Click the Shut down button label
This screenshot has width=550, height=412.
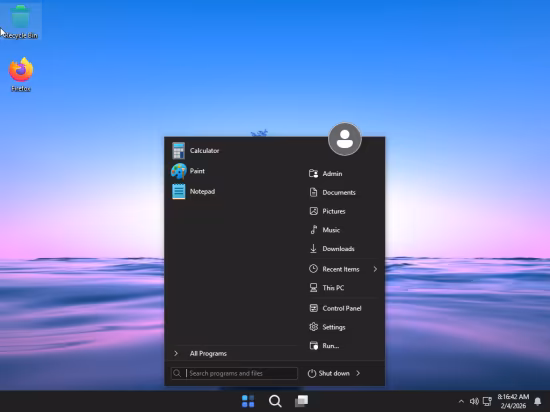[x=334, y=373]
